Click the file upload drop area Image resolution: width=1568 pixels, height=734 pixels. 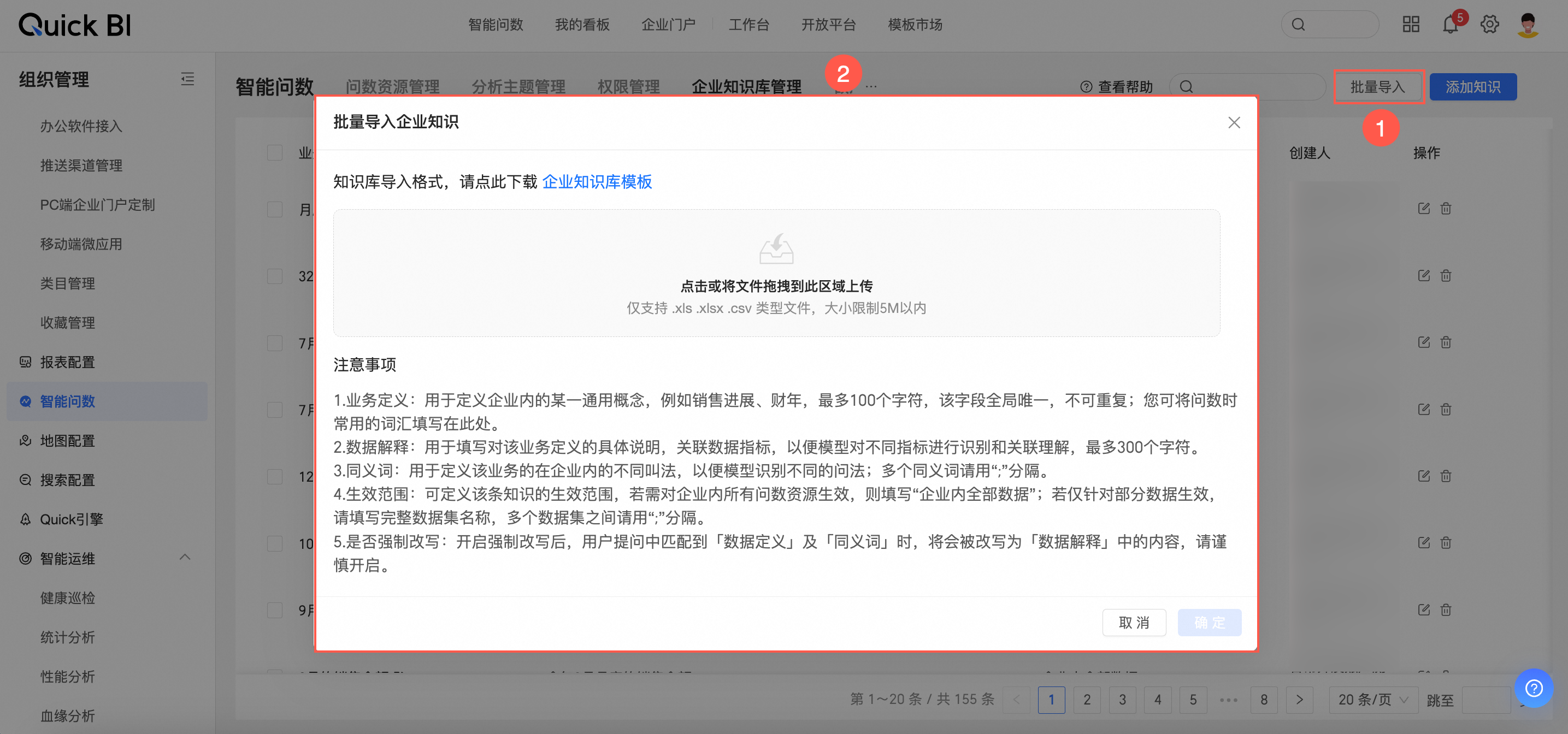[x=776, y=273]
